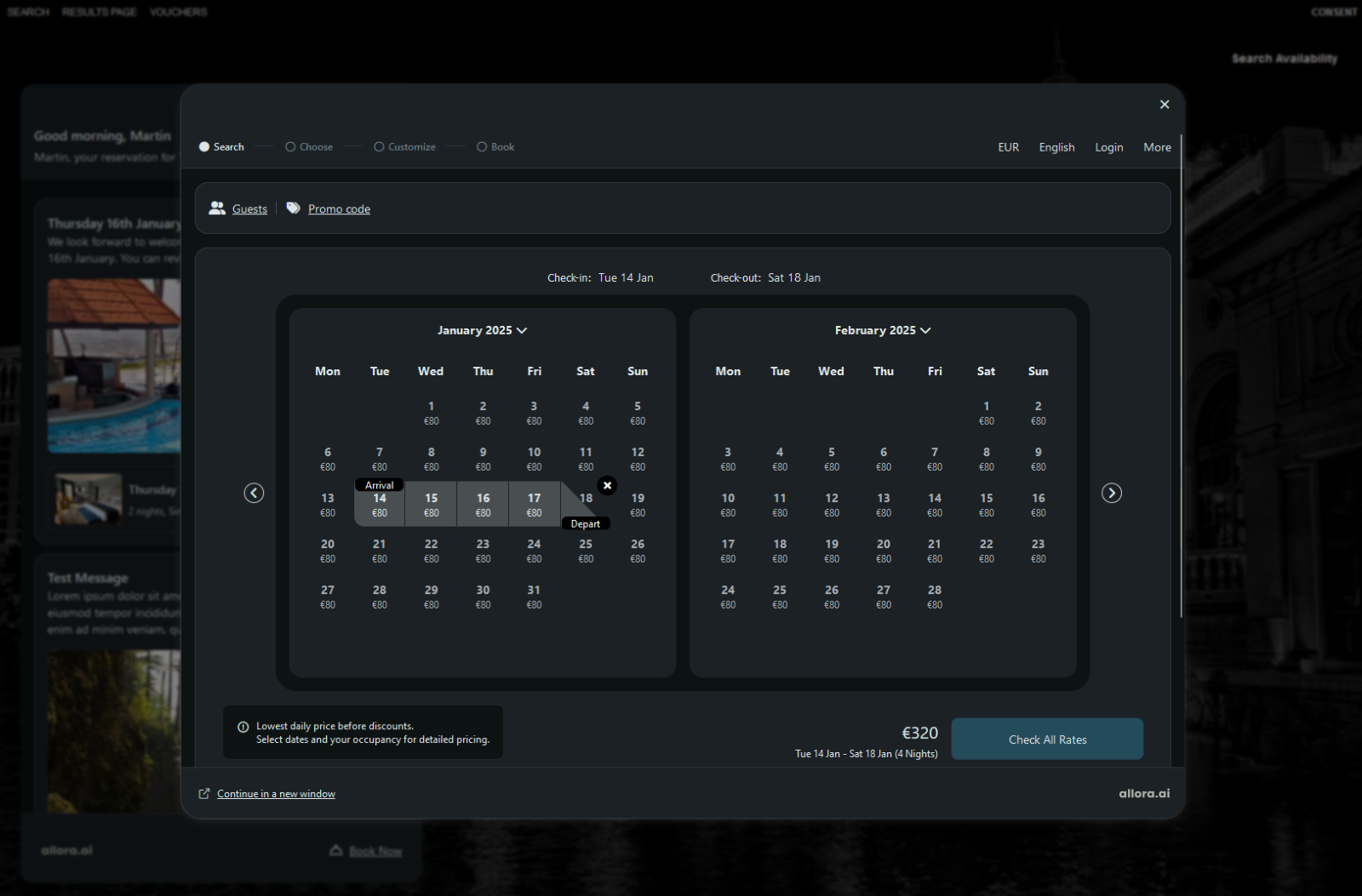Pick January 31 in the calendar
The width and height of the screenshot is (1362, 896).
[x=534, y=596]
